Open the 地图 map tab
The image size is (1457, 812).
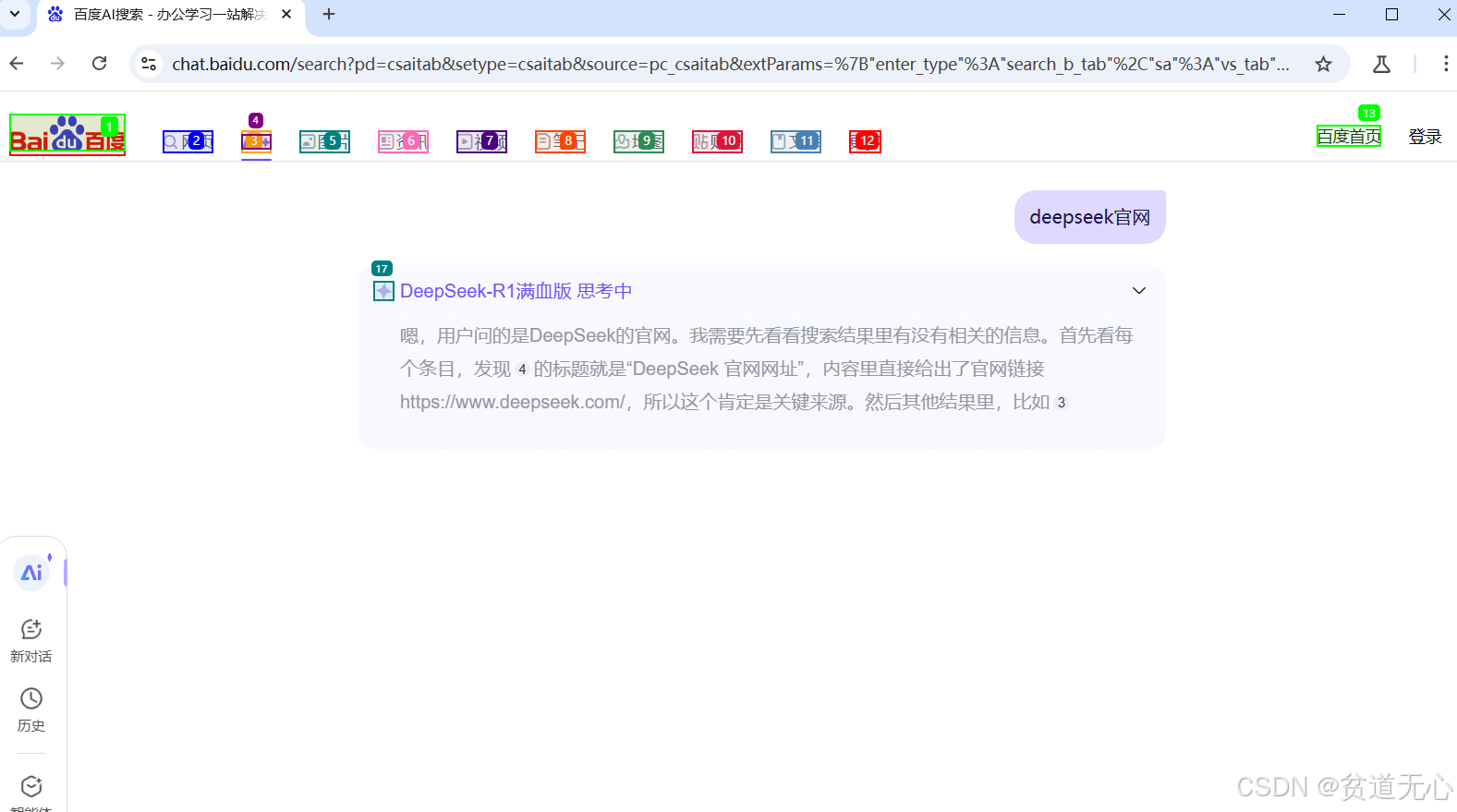tap(638, 141)
